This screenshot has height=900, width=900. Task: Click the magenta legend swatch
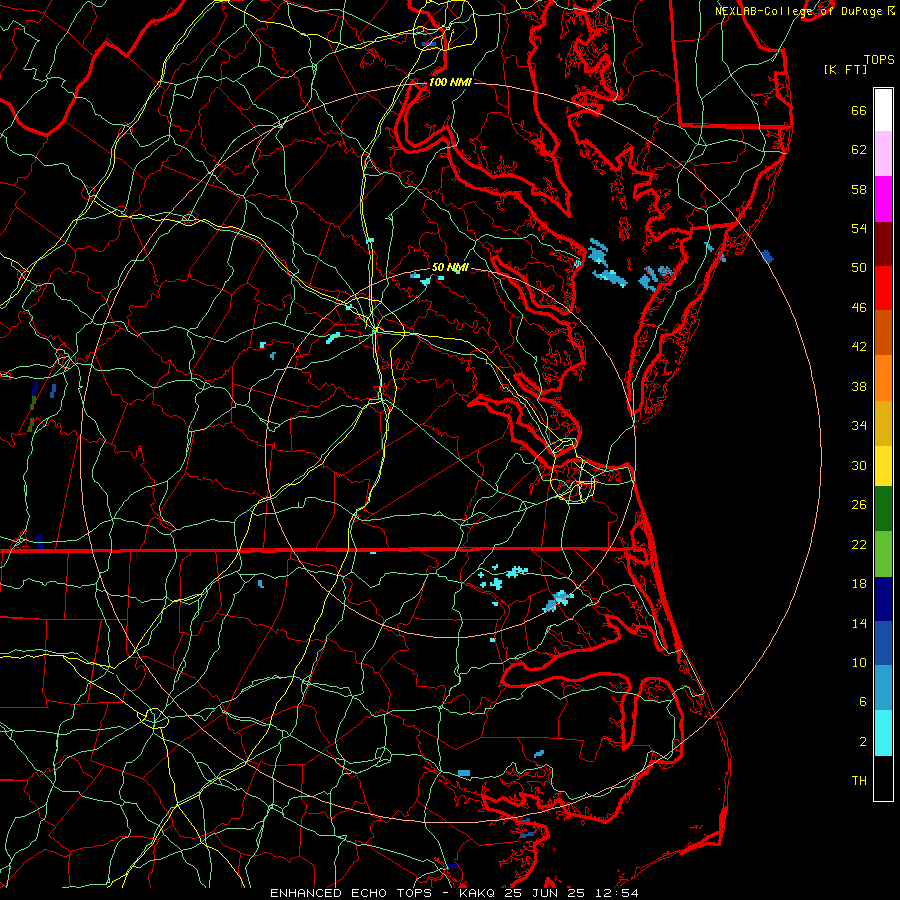tap(883, 199)
